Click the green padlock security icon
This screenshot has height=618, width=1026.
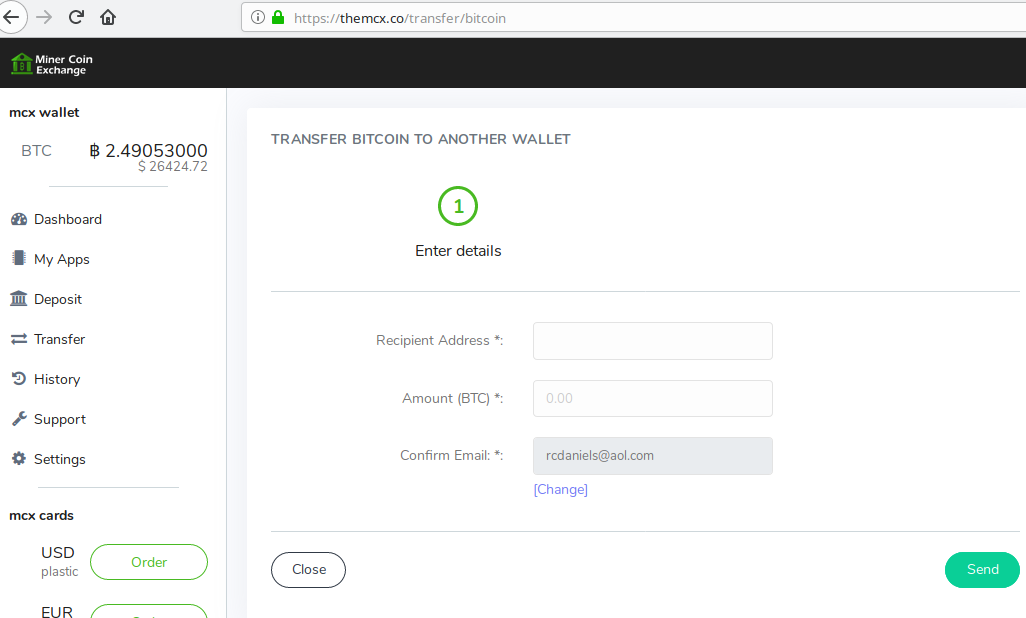coord(278,18)
